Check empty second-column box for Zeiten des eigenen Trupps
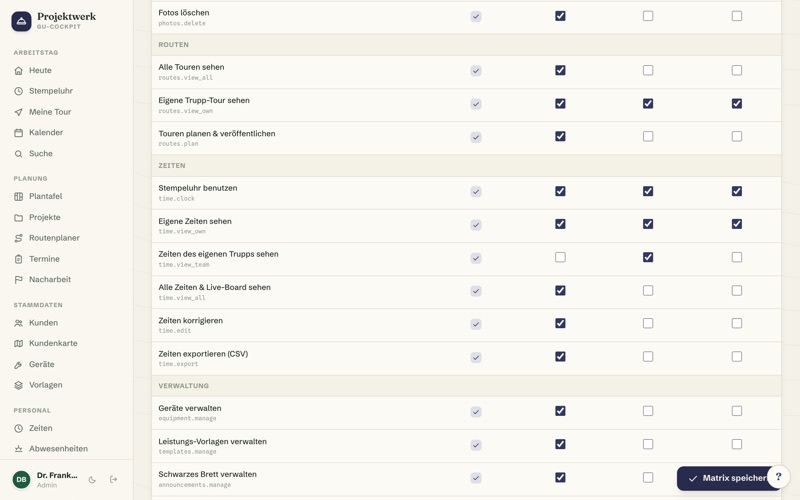This screenshot has height=500, width=800. (x=560, y=257)
